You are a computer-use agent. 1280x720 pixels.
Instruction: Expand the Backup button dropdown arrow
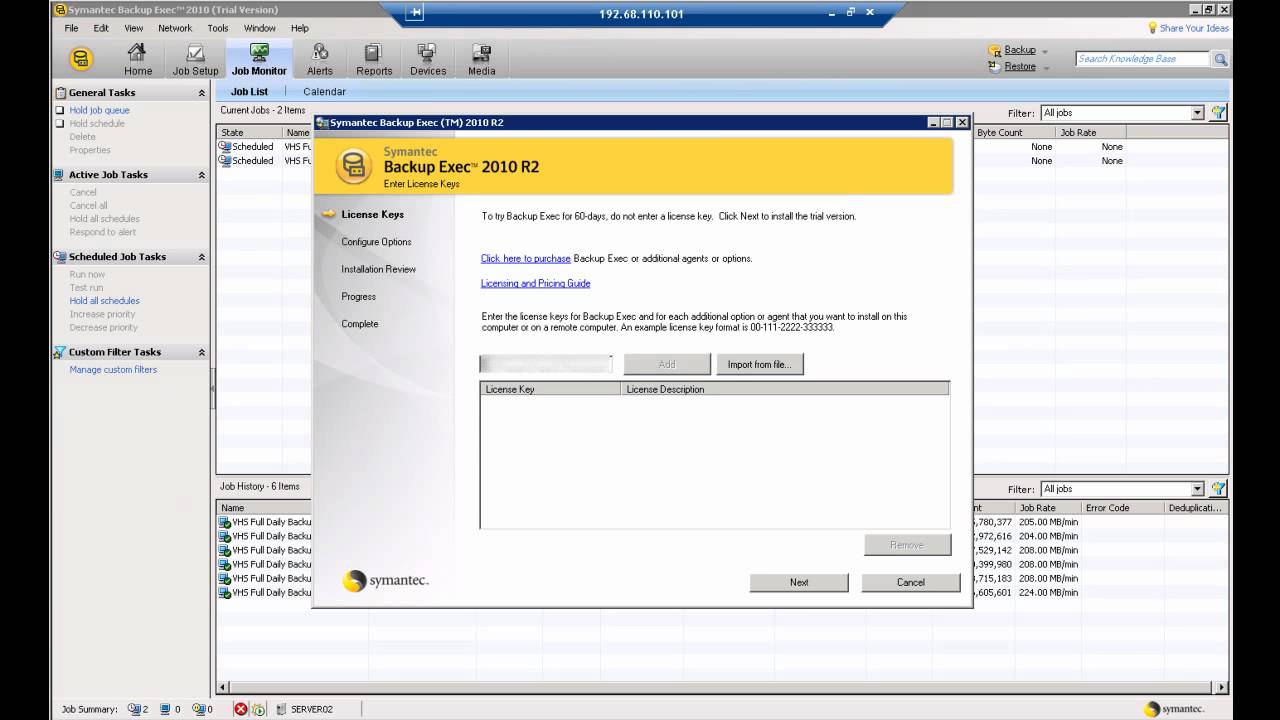tap(1045, 51)
